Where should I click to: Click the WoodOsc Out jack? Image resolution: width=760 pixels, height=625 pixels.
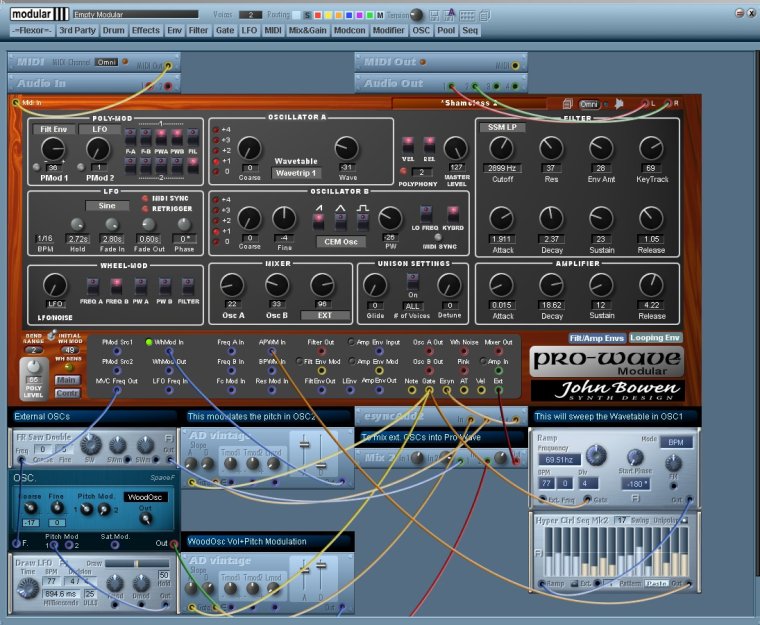tap(174, 544)
